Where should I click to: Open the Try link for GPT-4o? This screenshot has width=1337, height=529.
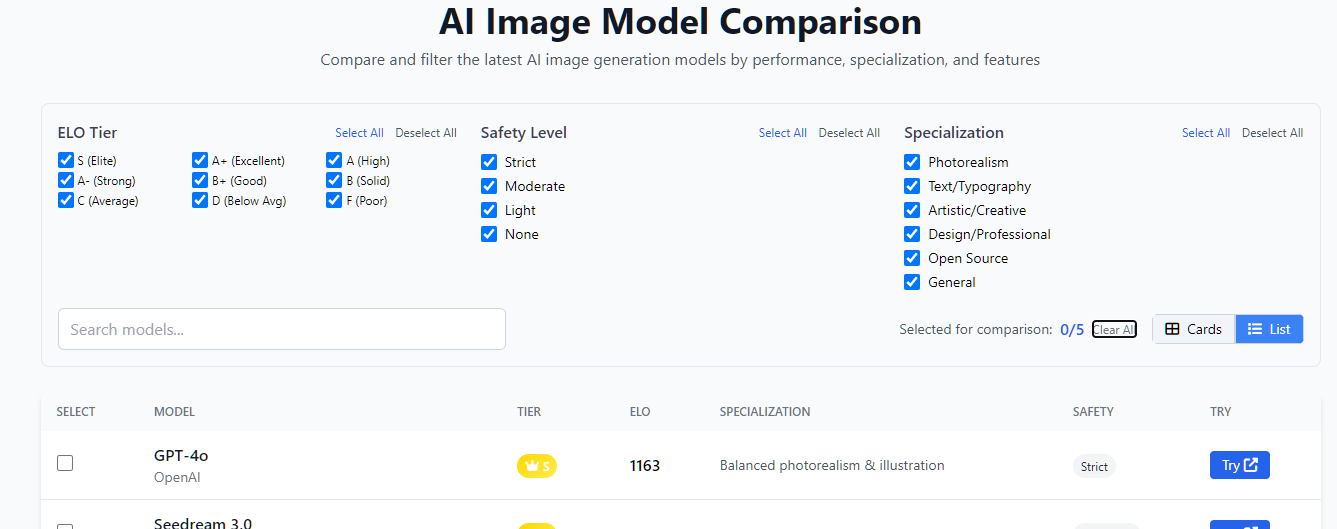click(1240, 465)
